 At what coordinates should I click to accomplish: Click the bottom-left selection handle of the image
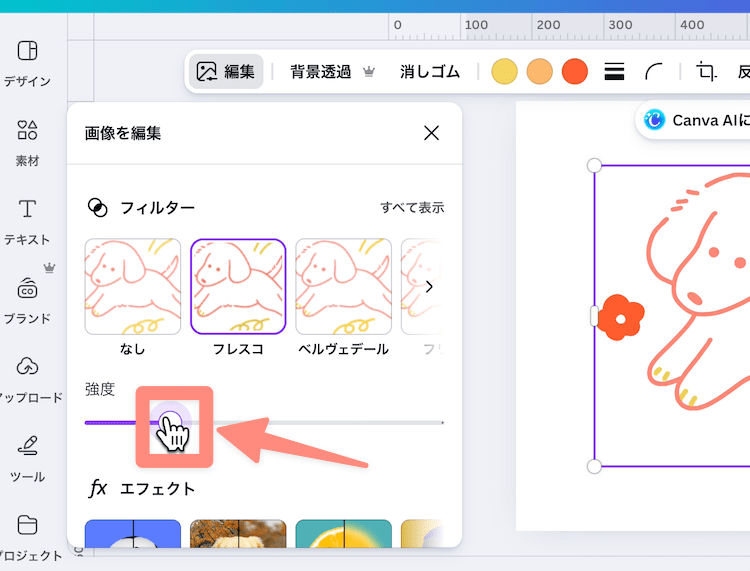tap(594, 466)
